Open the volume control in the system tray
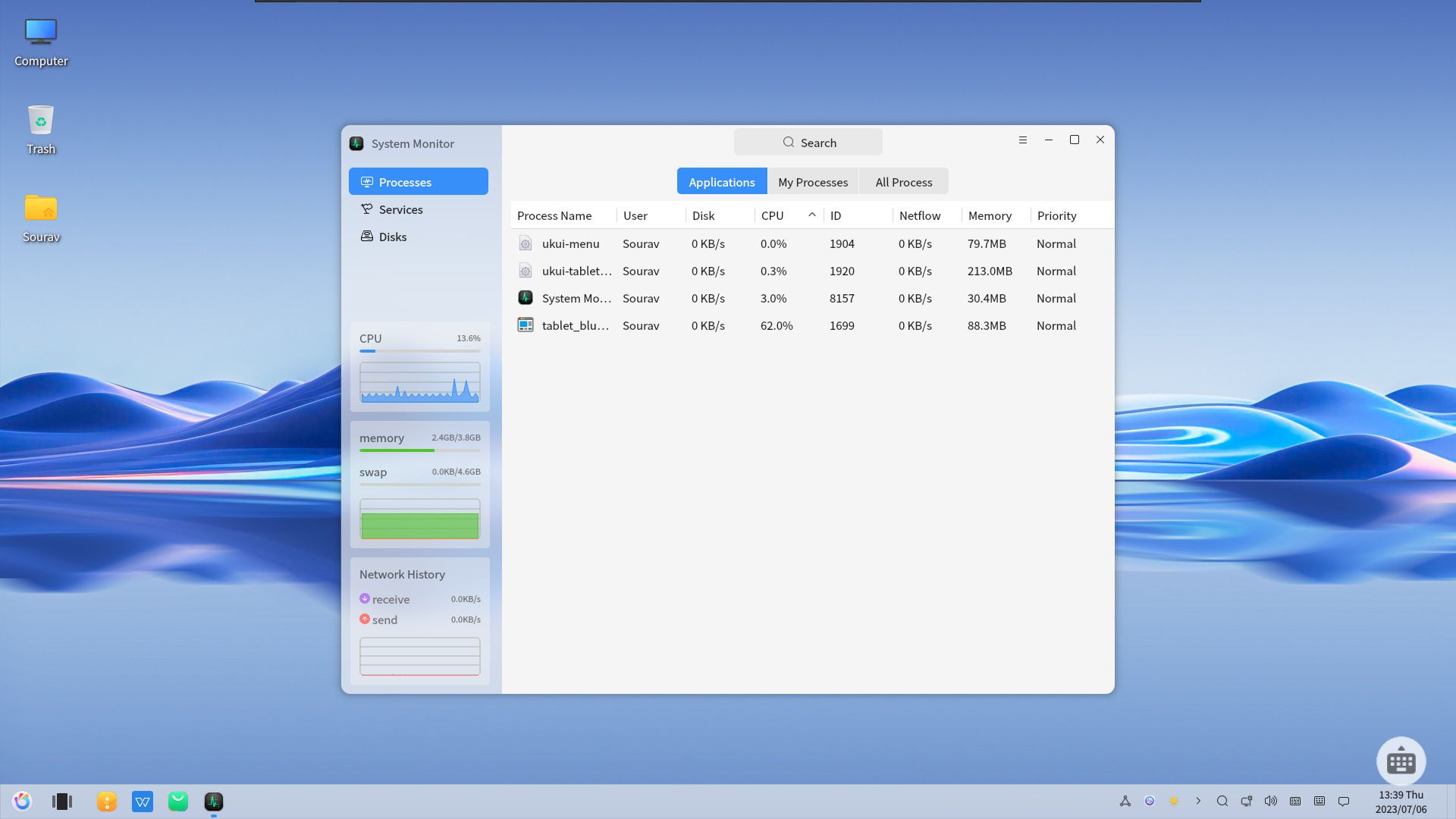The height and width of the screenshot is (819, 1456). (1271, 801)
